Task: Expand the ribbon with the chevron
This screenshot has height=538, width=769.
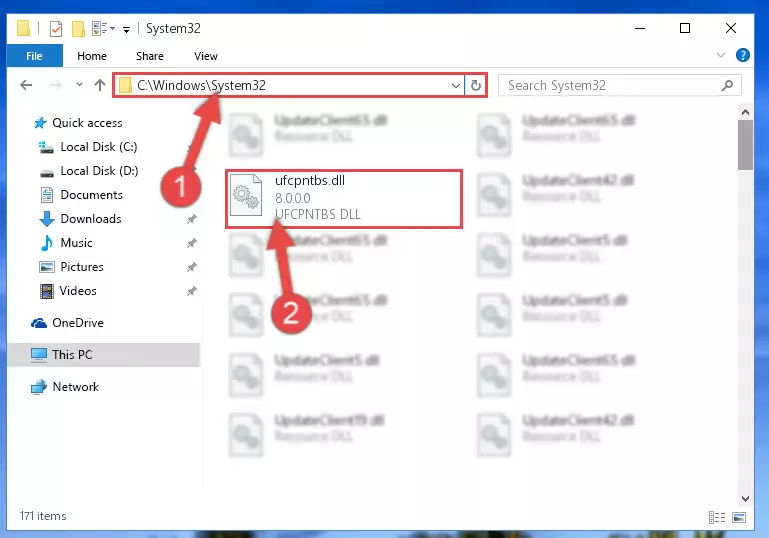Action: (720, 55)
